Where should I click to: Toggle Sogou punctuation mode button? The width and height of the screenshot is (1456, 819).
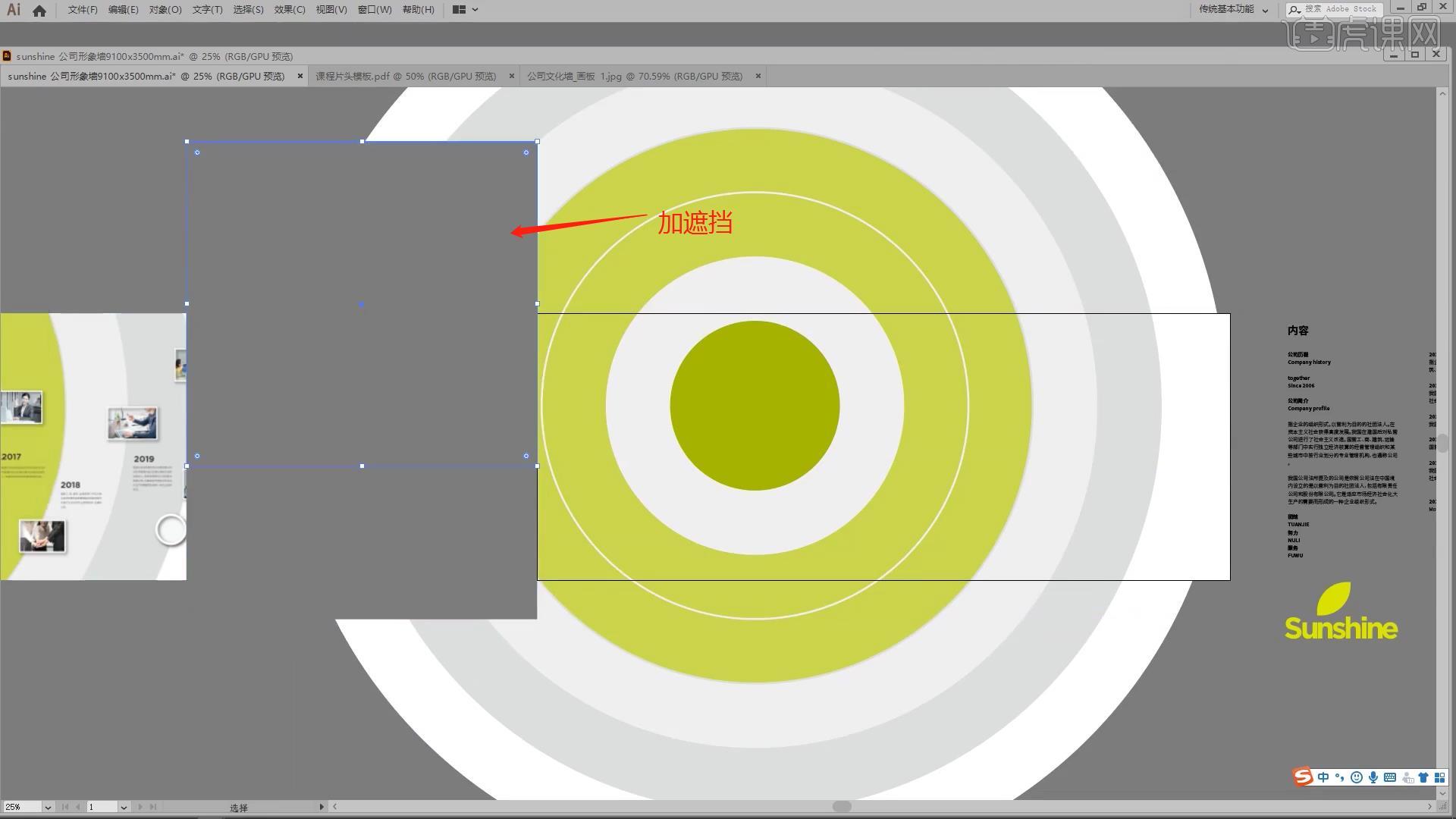[1339, 777]
